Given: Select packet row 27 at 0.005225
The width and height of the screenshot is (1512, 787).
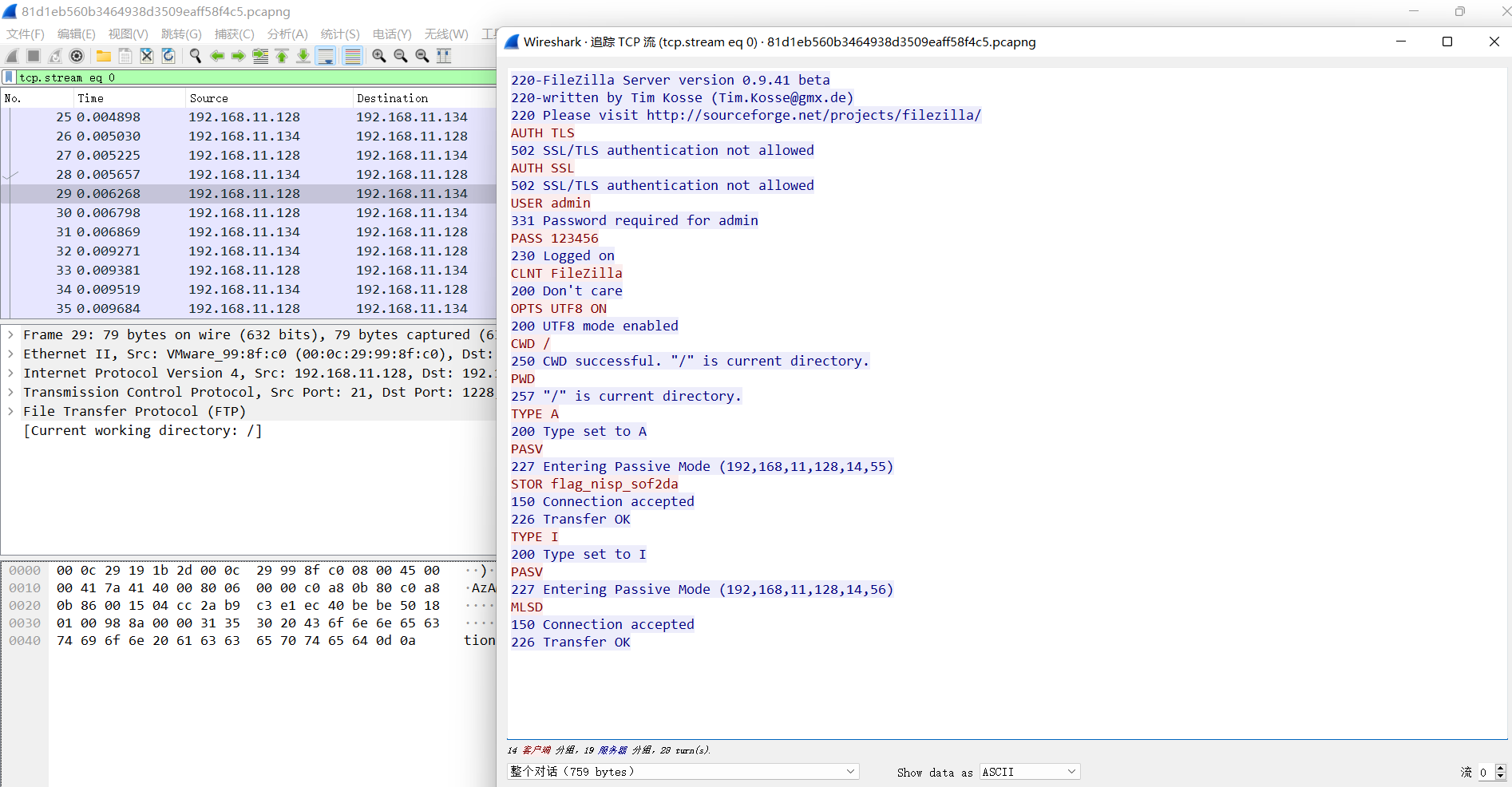Looking at the screenshot, I should (248, 156).
